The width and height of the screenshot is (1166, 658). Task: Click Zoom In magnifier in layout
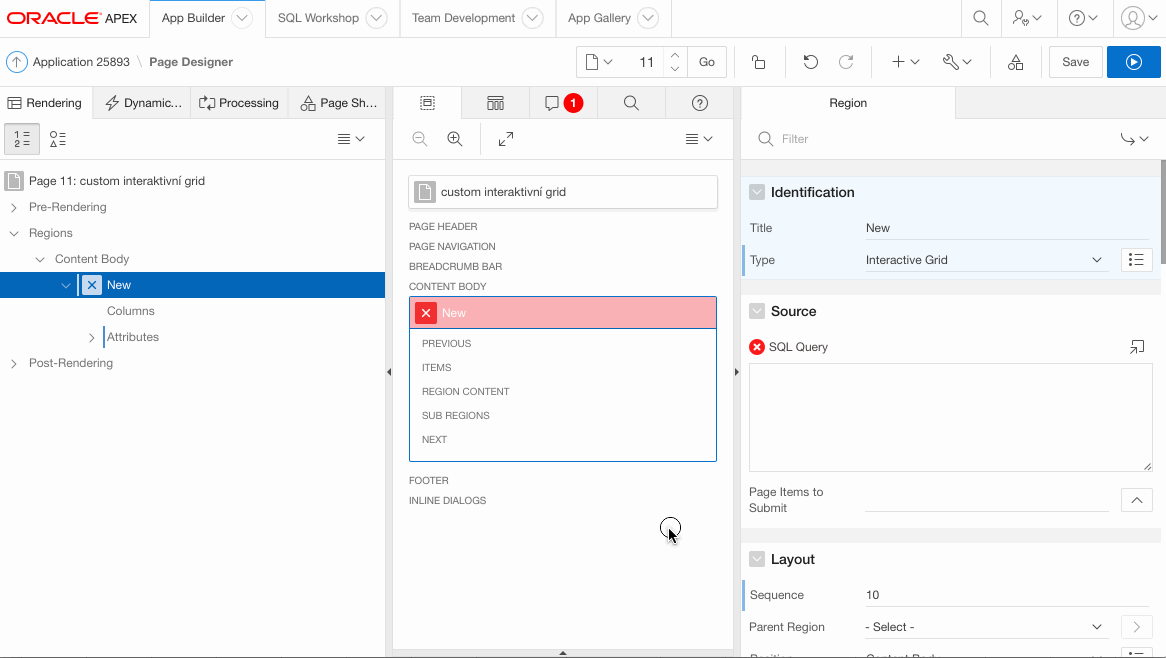click(455, 139)
